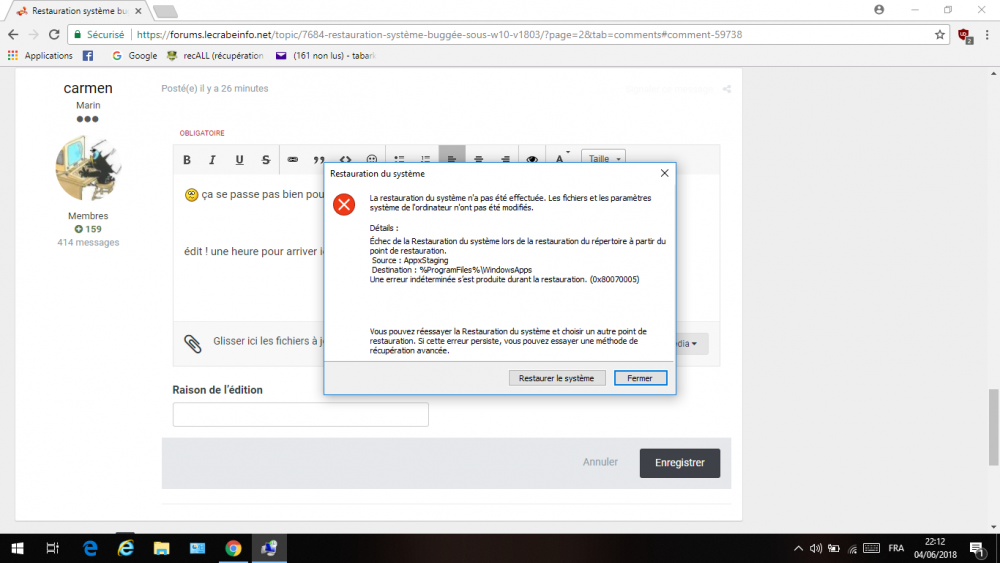Open carmen's profile via the username
The image size is (1000, 563).
click(88, 88)
